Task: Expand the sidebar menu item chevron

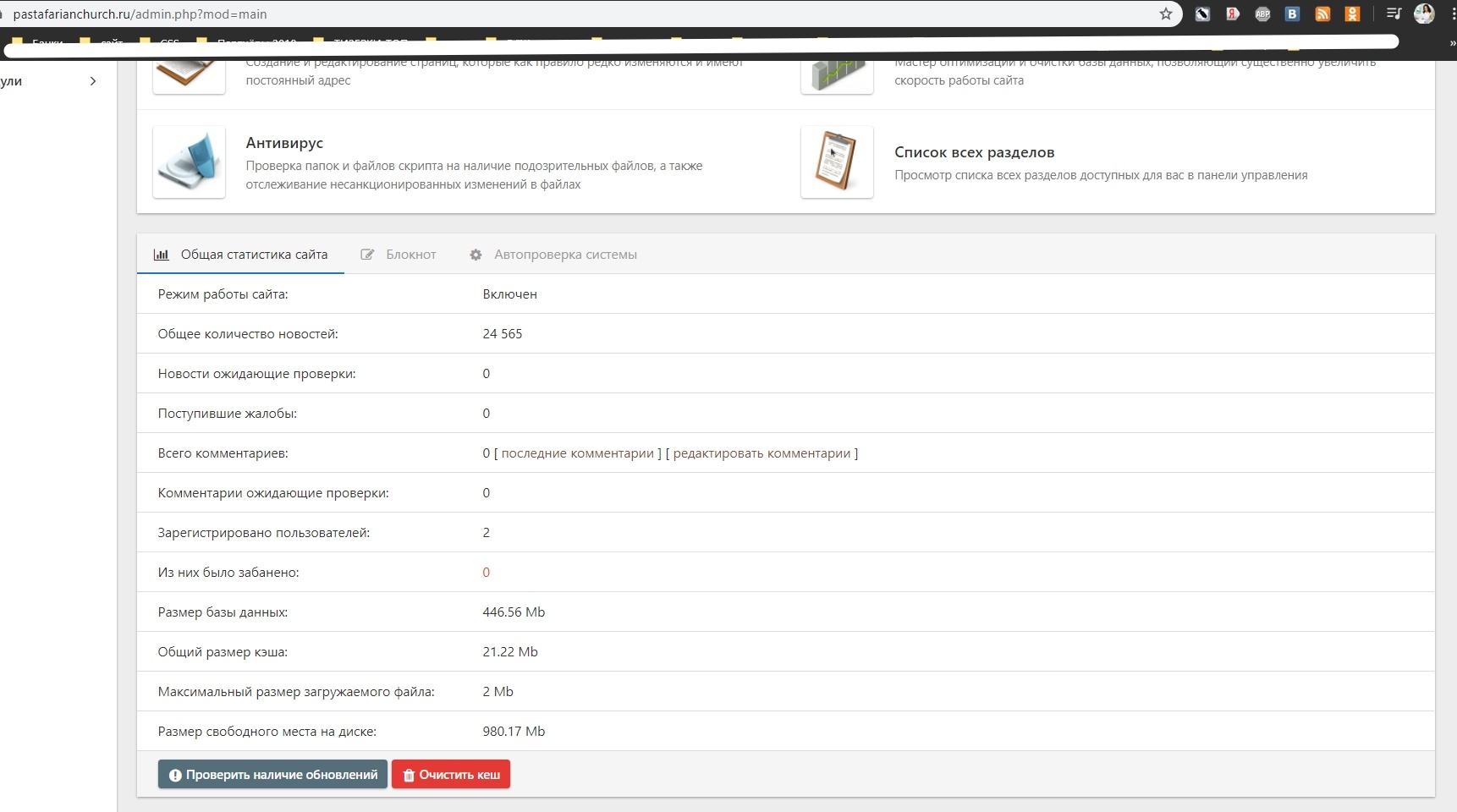Action: coord(93,81)
